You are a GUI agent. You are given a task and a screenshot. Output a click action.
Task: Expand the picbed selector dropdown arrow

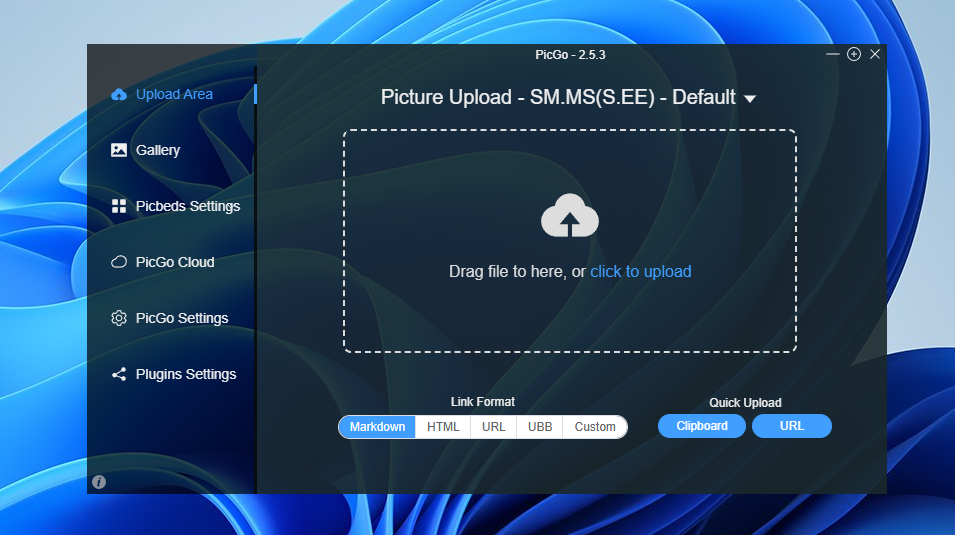coord(750,99)
